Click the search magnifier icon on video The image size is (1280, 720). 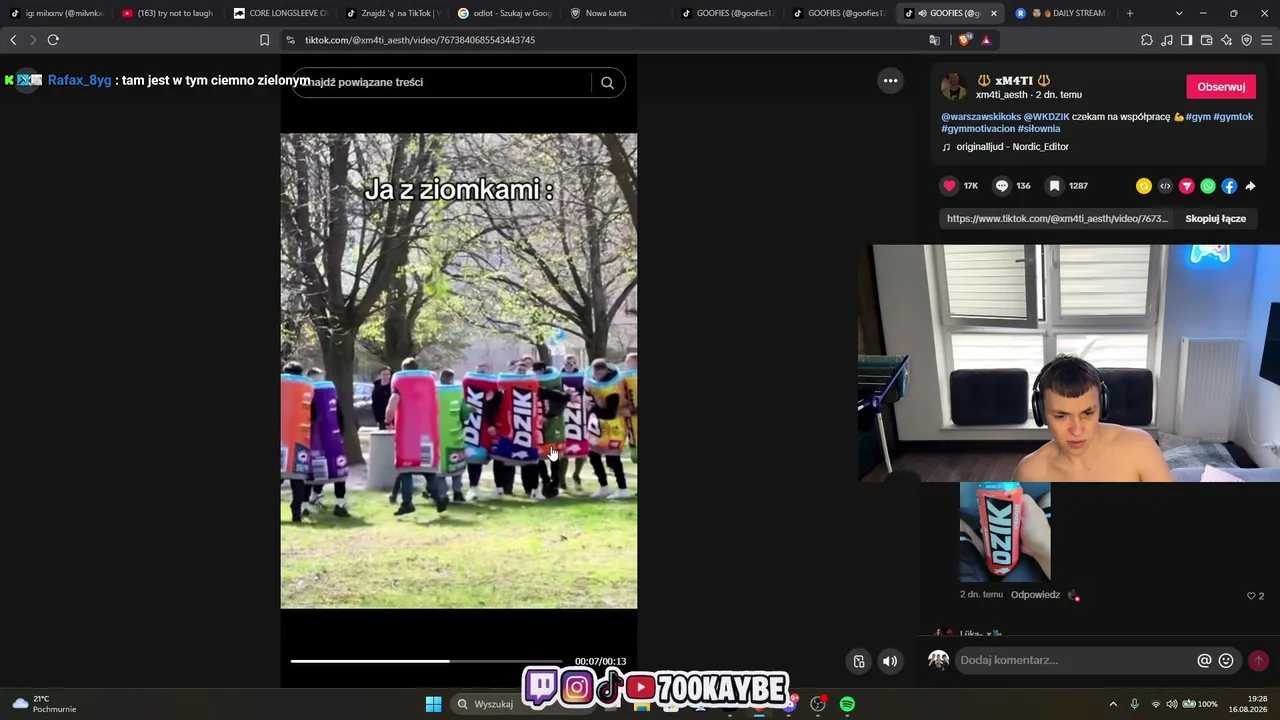(607, 83)
